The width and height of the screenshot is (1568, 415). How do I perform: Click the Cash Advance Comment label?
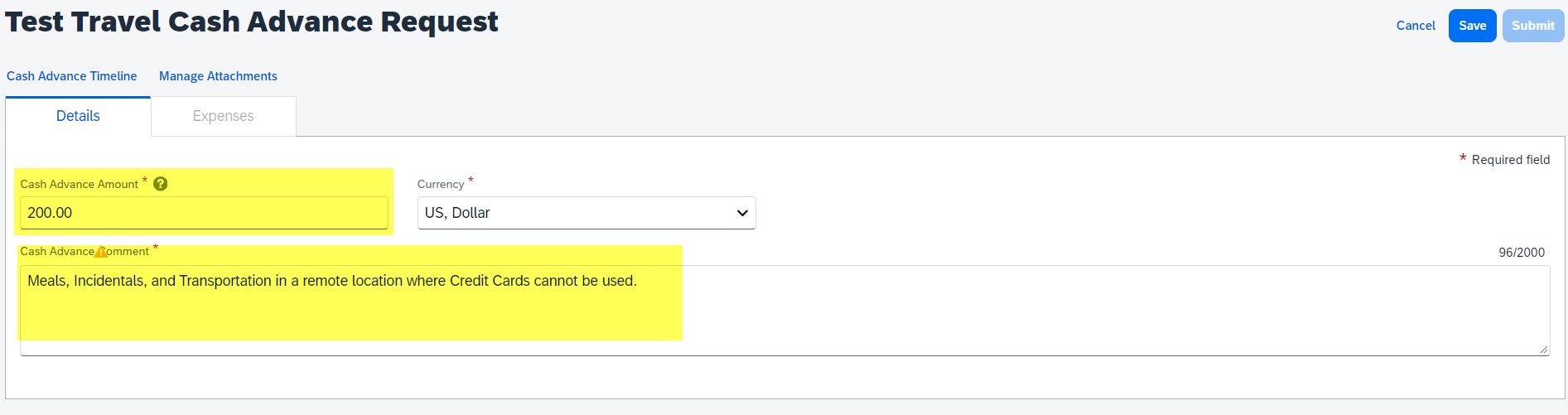tap(84, 251)
